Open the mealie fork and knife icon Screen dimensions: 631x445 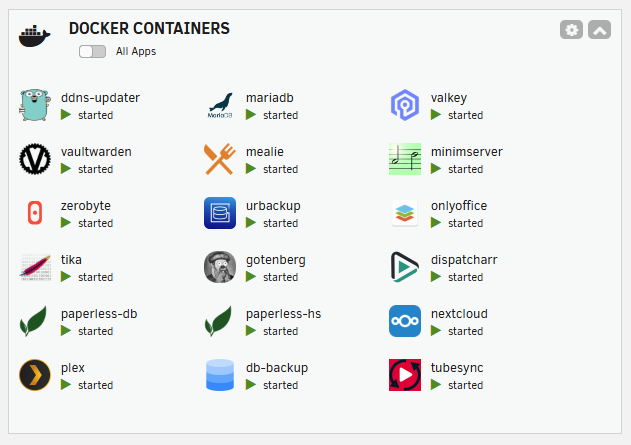pos(220,159)
